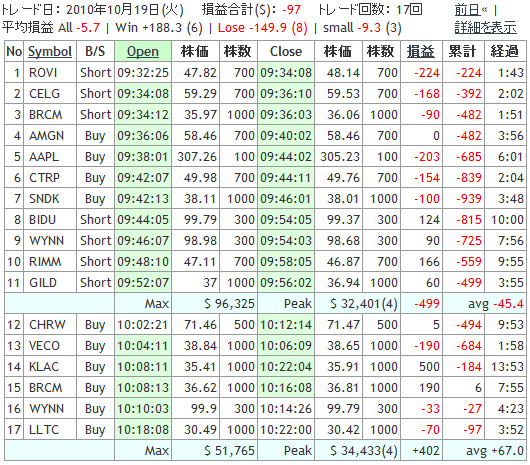Click the No column header

click(14, 51)
